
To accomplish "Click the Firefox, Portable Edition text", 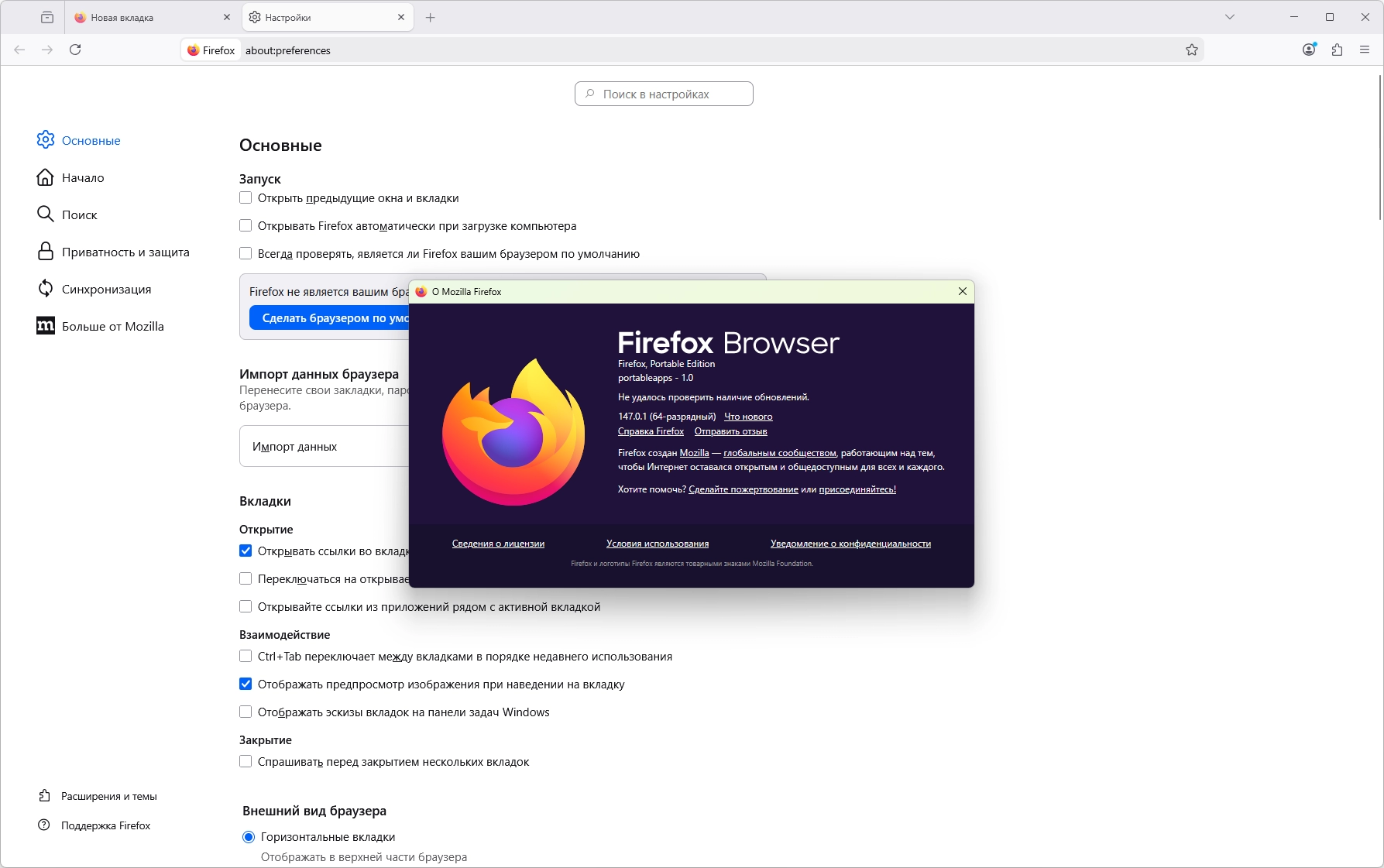I will pyautogui.click(x=666, y=364).
